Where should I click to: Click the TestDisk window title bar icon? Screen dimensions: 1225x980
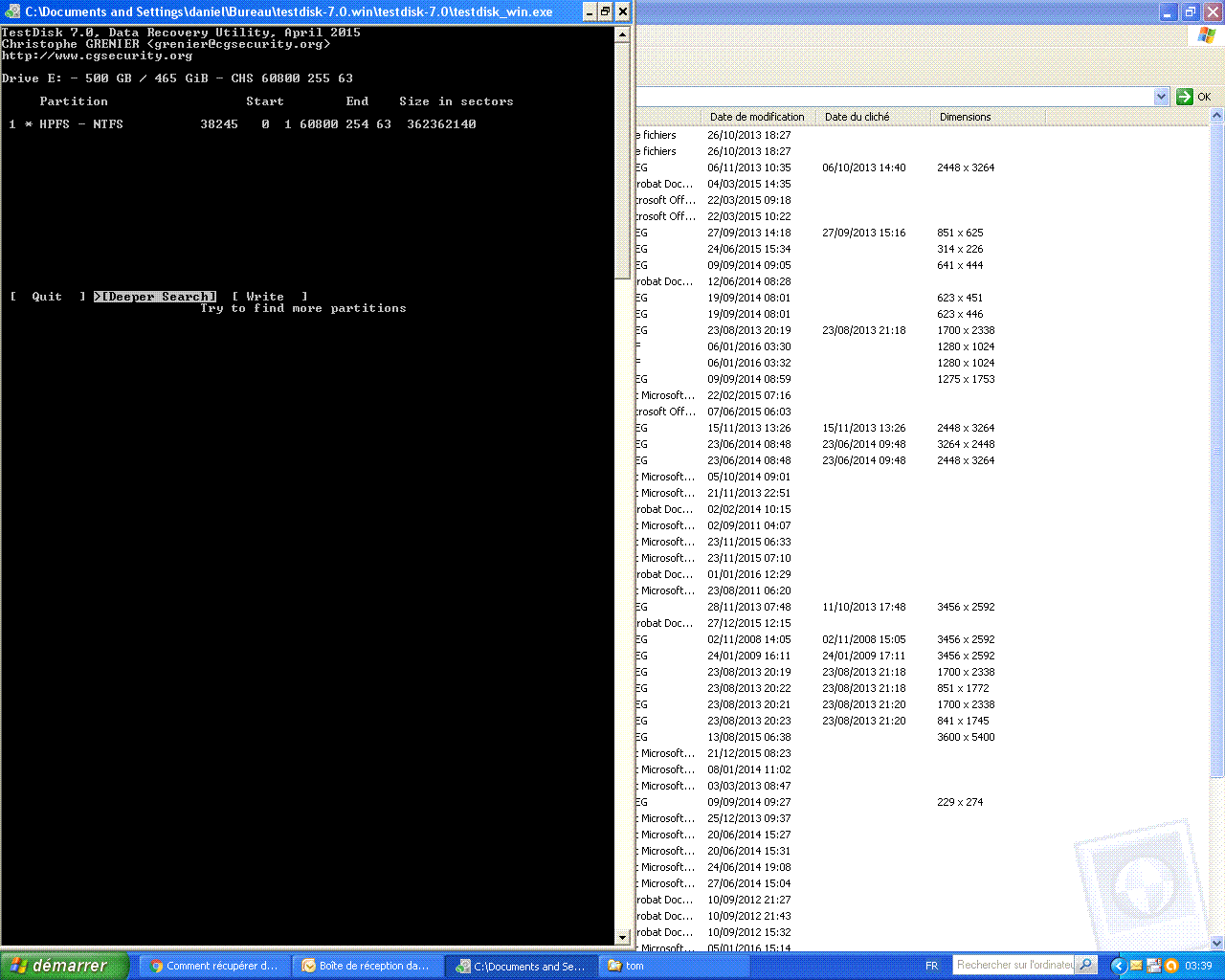point(12,11)
